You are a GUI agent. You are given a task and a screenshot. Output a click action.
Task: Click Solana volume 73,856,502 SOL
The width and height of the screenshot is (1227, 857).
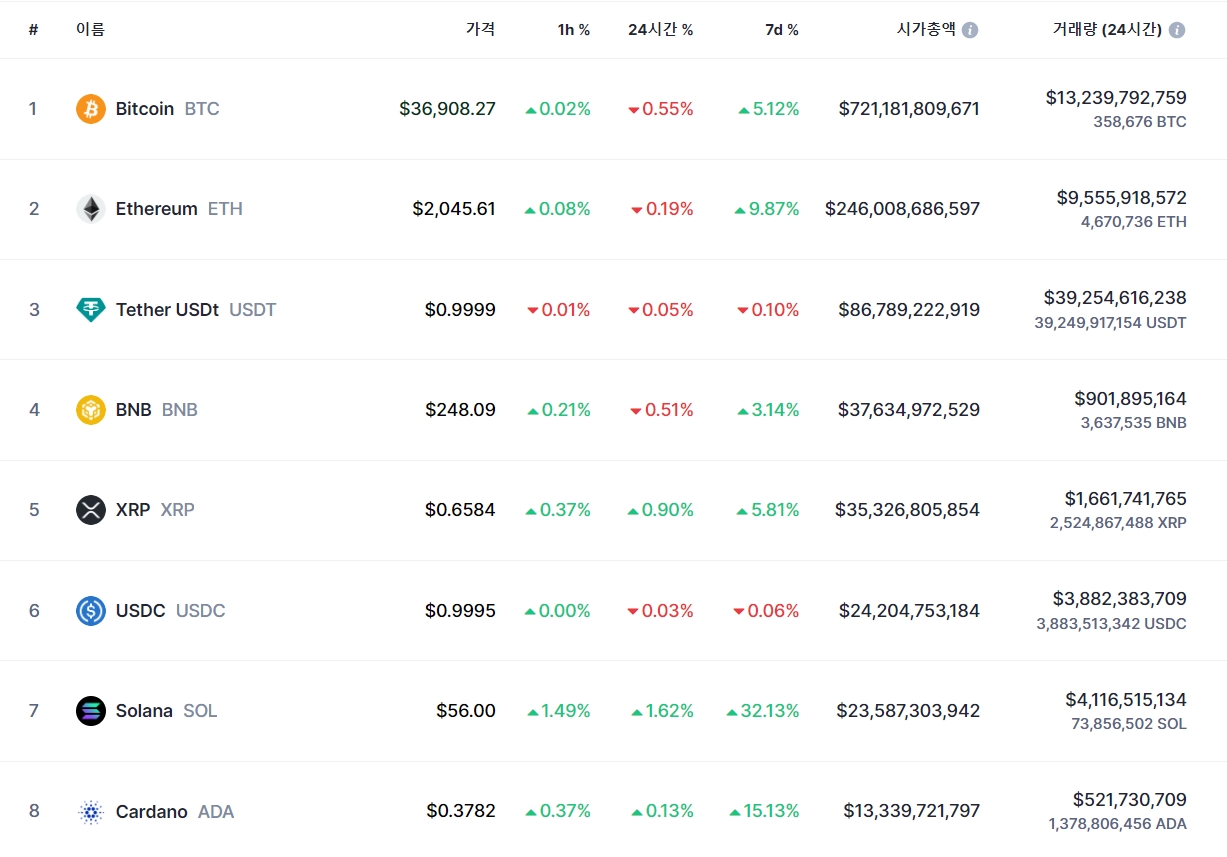(1129, 724)
